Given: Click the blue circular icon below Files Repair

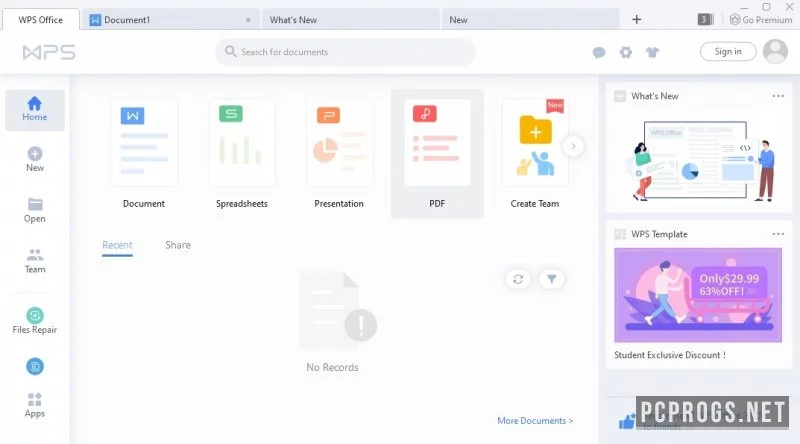Looking at the screenshot, I should pos(35,366).
